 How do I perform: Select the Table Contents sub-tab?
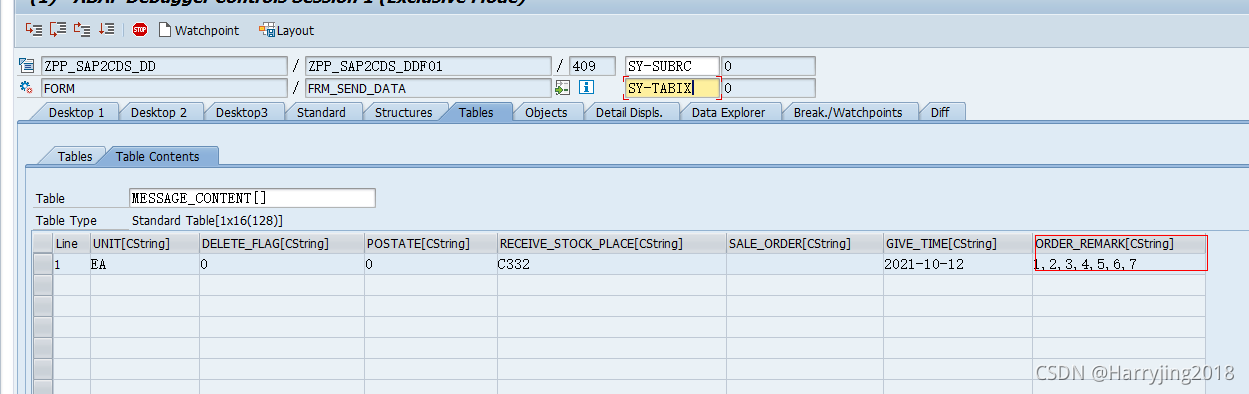tap(157, 156)
